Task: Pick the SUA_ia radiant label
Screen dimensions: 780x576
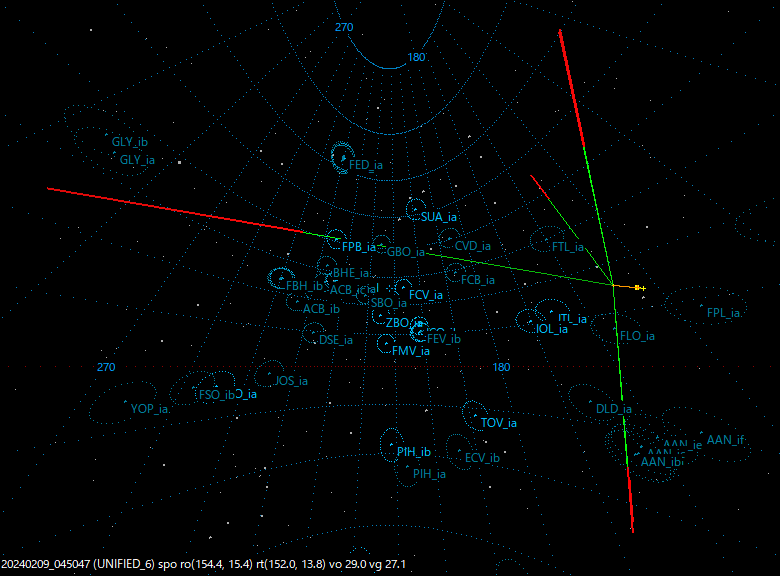Action: point(439,217)
